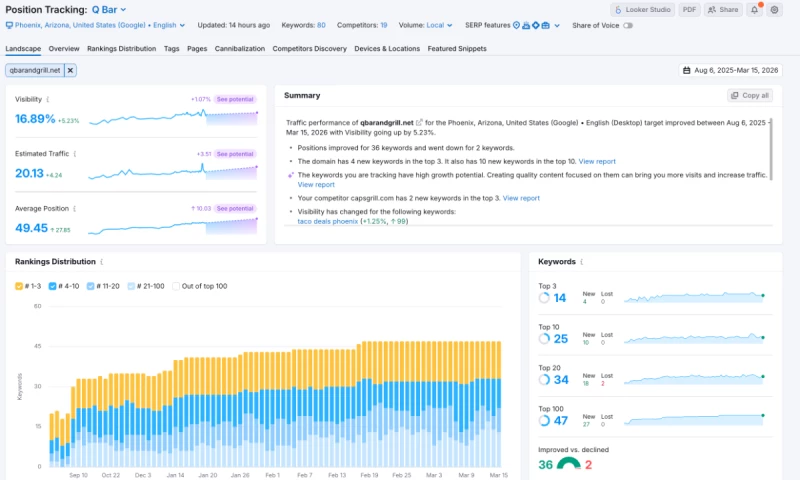
Task: Open settings via the gear icon
Action: 774,10
